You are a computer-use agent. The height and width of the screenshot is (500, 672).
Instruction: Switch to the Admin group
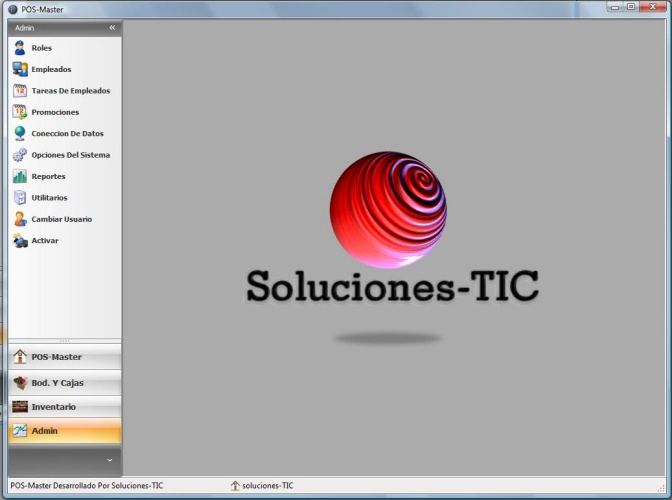[x=65, y=431]
